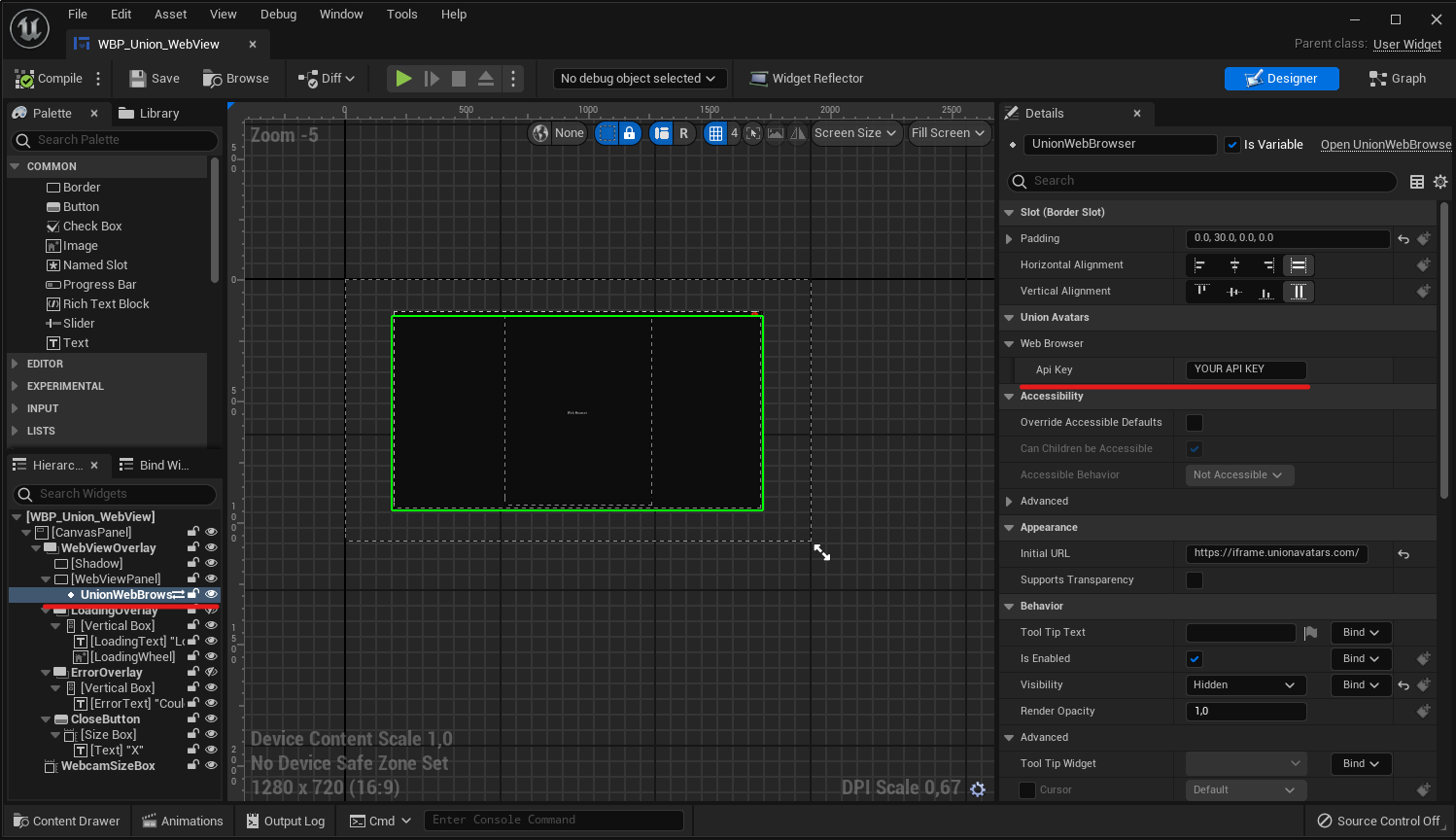Image resolution: width=1456 pixels, height=840 pixels.
Task: Click the zoom-to-fit viewport icon
Action: click(x=753, y=133)
